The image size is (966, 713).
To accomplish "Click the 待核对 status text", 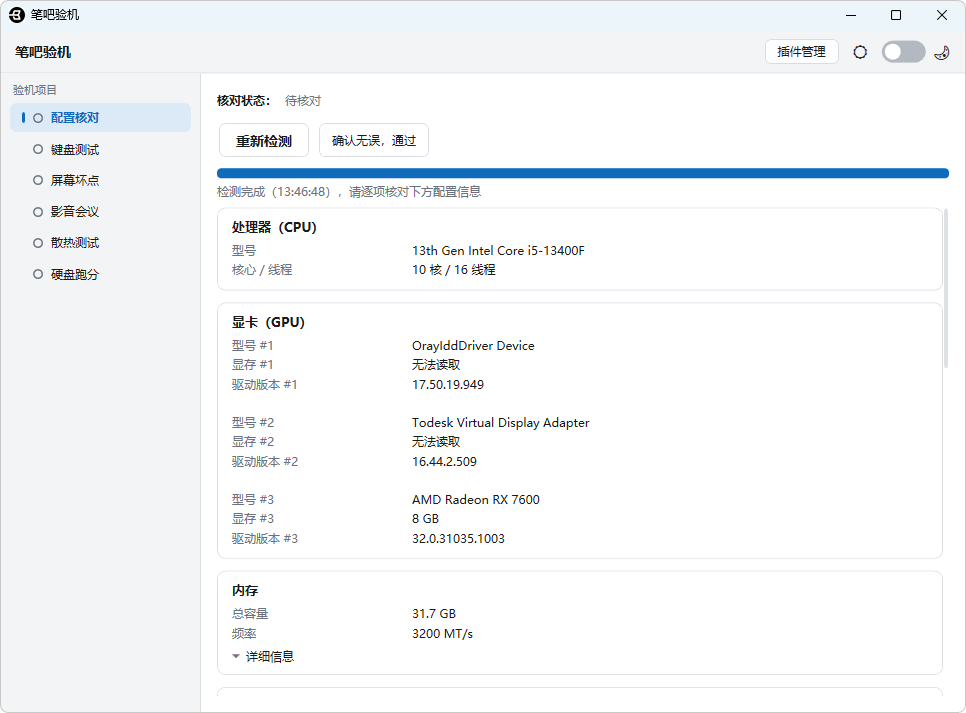I will 302,100.
